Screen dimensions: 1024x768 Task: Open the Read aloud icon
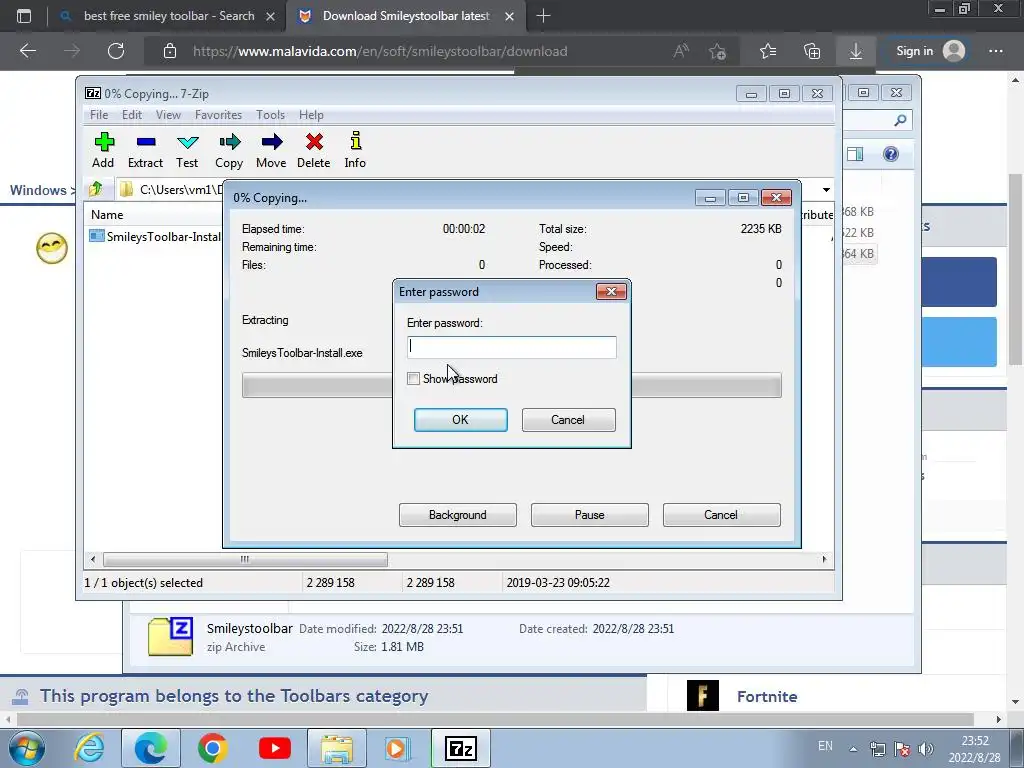click(681, 51)
